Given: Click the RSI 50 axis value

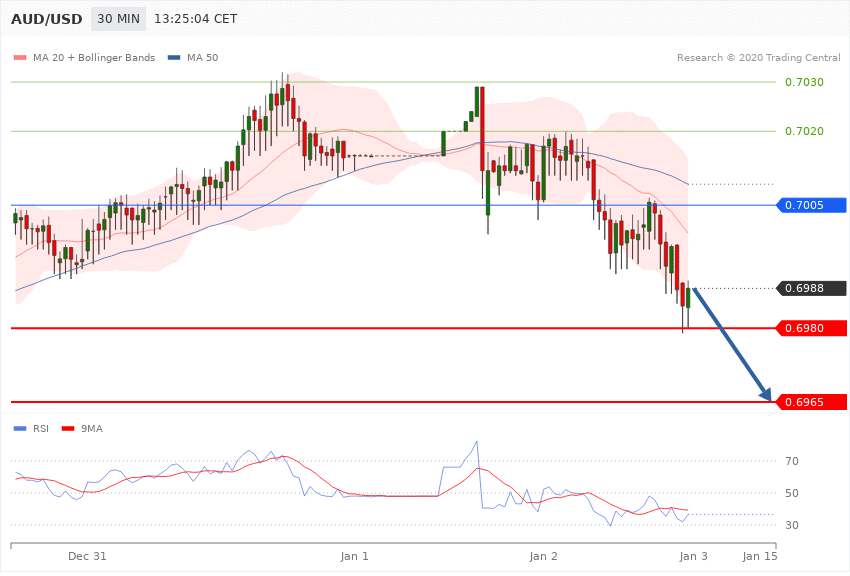Looking at the screenshot, I should (x=792, y=493).
